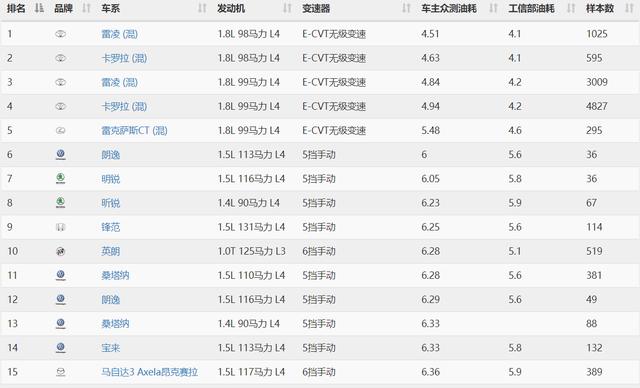Sort table by 车系 column arrow
Viewport: 640px width, 388px height.
tap(202, 8)
